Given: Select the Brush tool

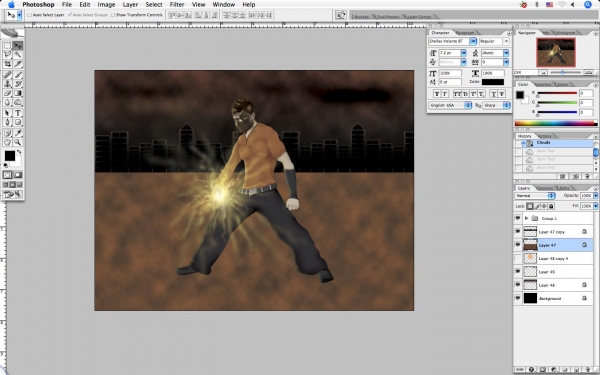Looking at the screenshot, I should [18, 75].
